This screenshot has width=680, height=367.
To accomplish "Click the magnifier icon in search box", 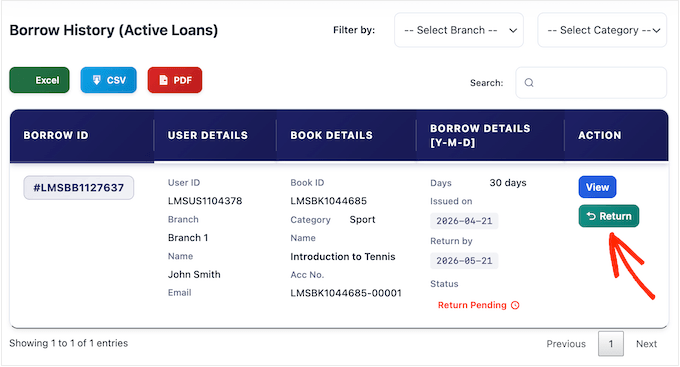I will (529, 82).
